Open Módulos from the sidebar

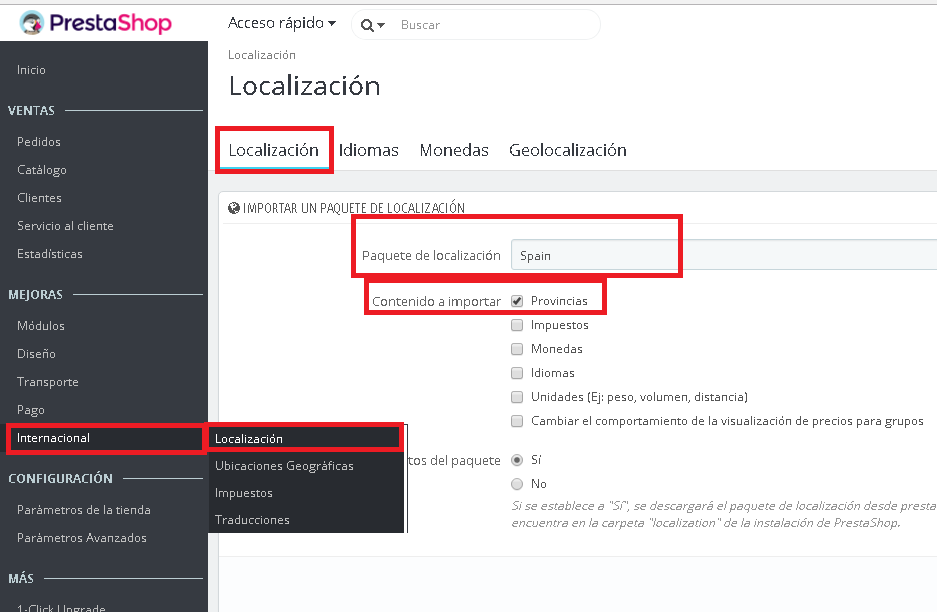41,326
